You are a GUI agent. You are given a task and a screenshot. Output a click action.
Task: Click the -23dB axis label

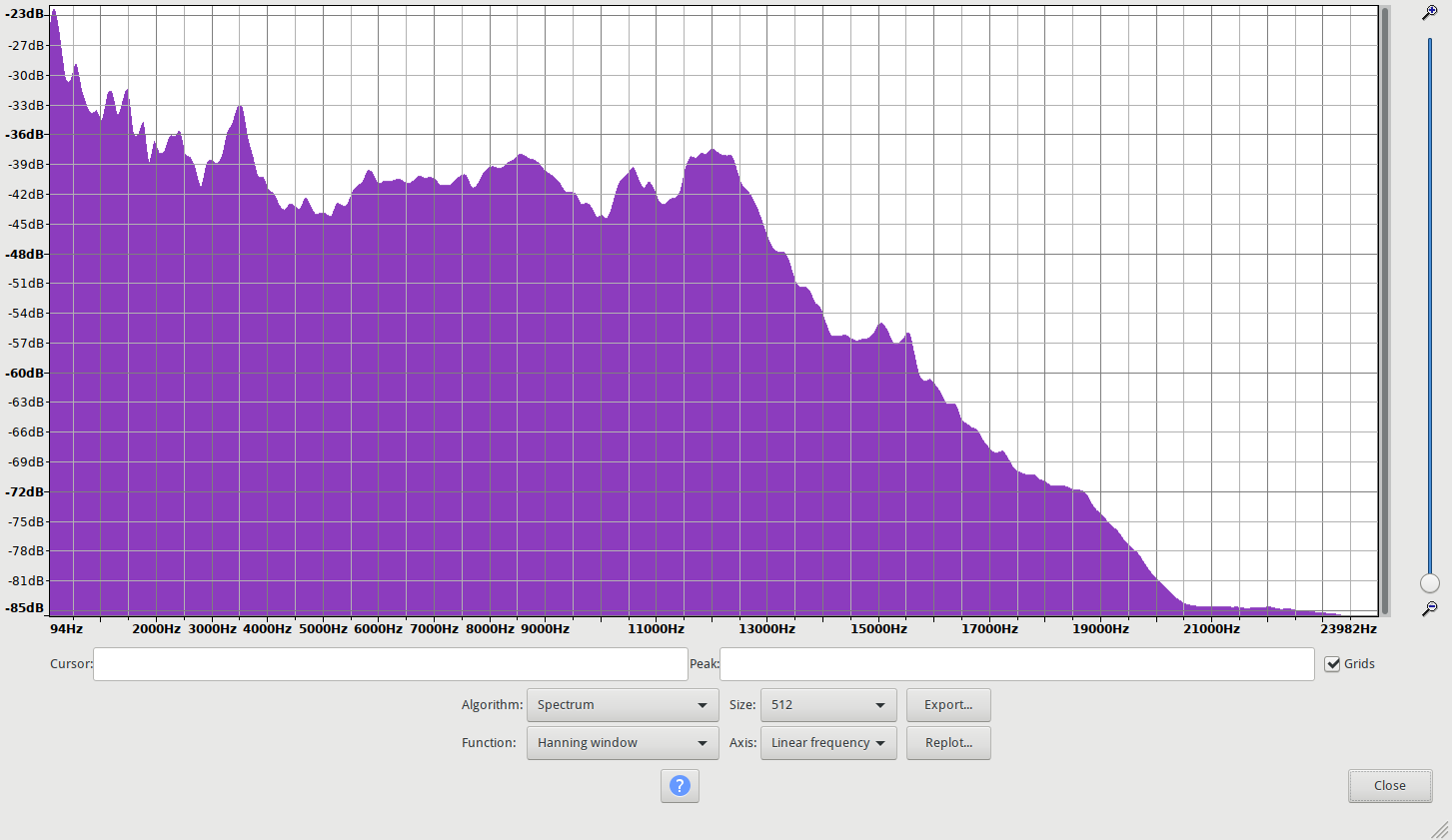(25, 14)
